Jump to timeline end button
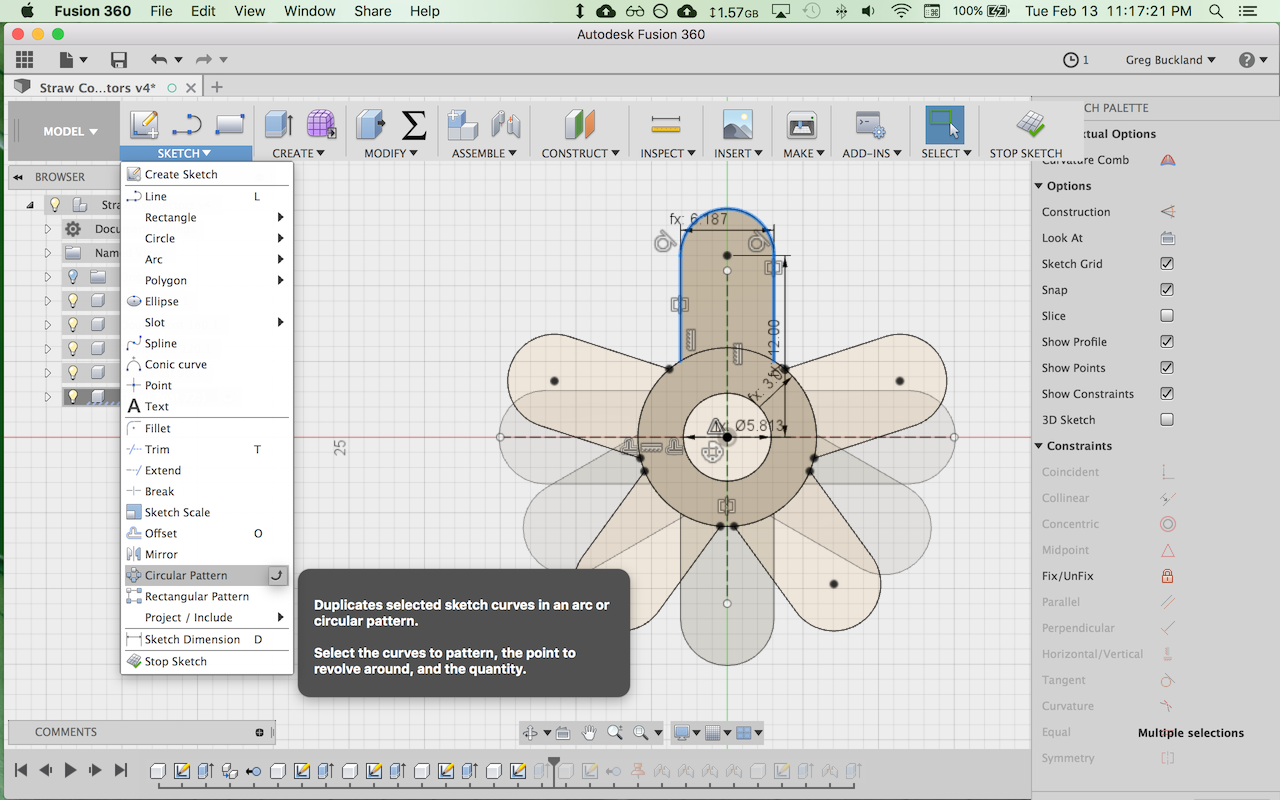 (121, 770)
